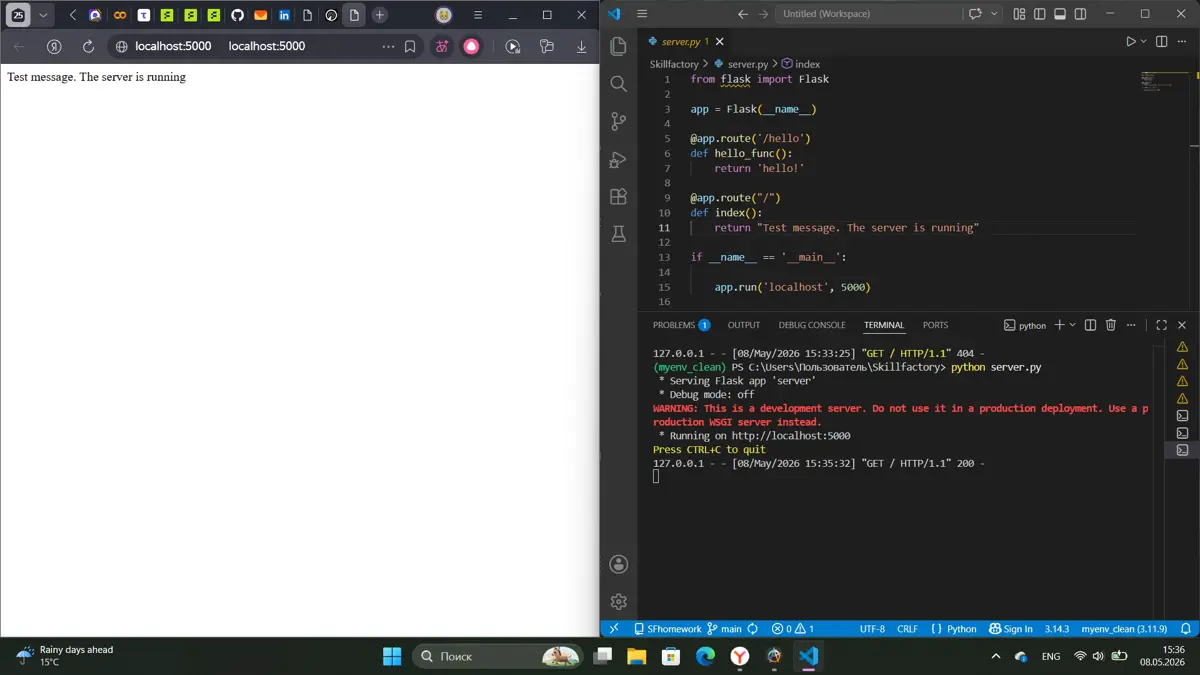Screen dimensions: 1200x675
Task: Switch to the DEBUG CONSOLE tab
Action: coord(812,325)
